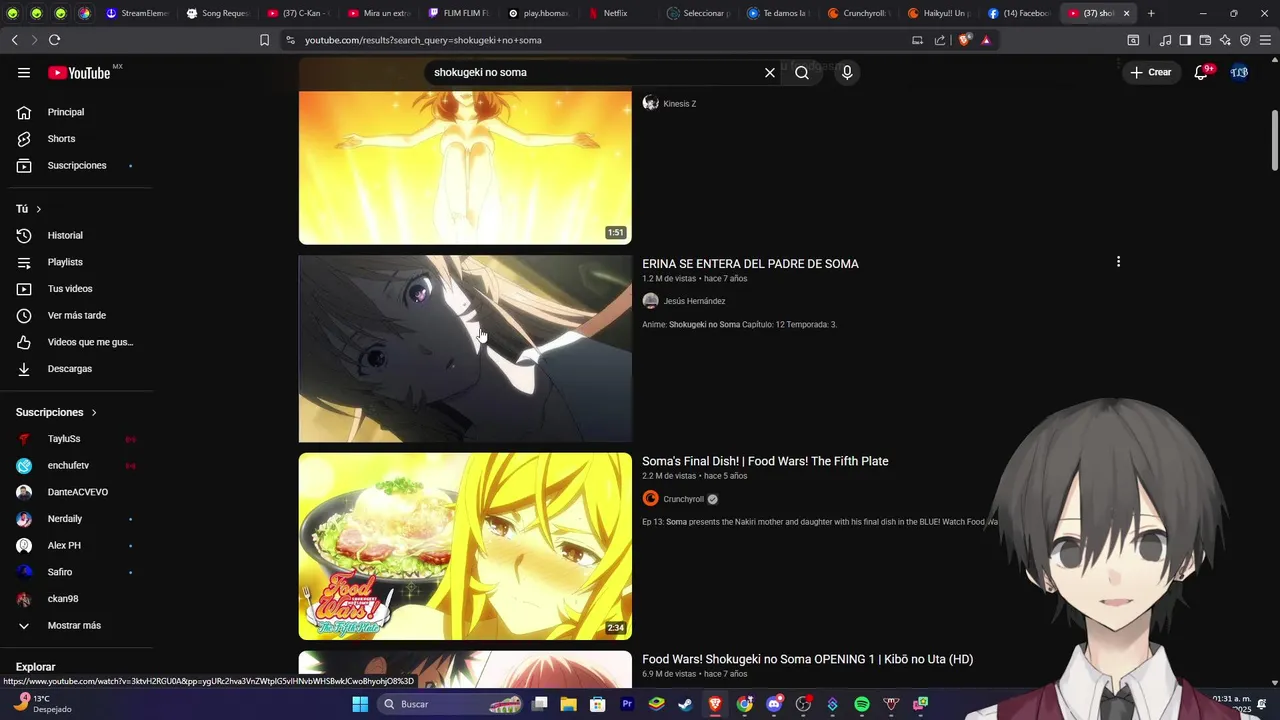Open Brave playlist music note icon
The width and height of the screenshot is (1280, 720).
[x=1165, y=40]
